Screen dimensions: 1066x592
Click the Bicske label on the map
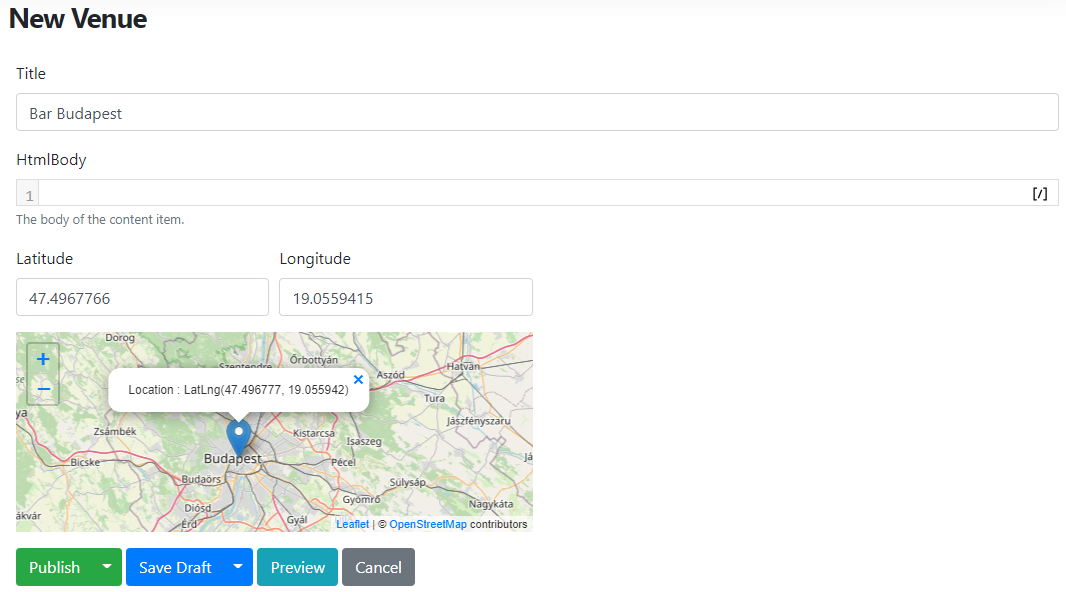pyautogui.click(x=85, y=462)
